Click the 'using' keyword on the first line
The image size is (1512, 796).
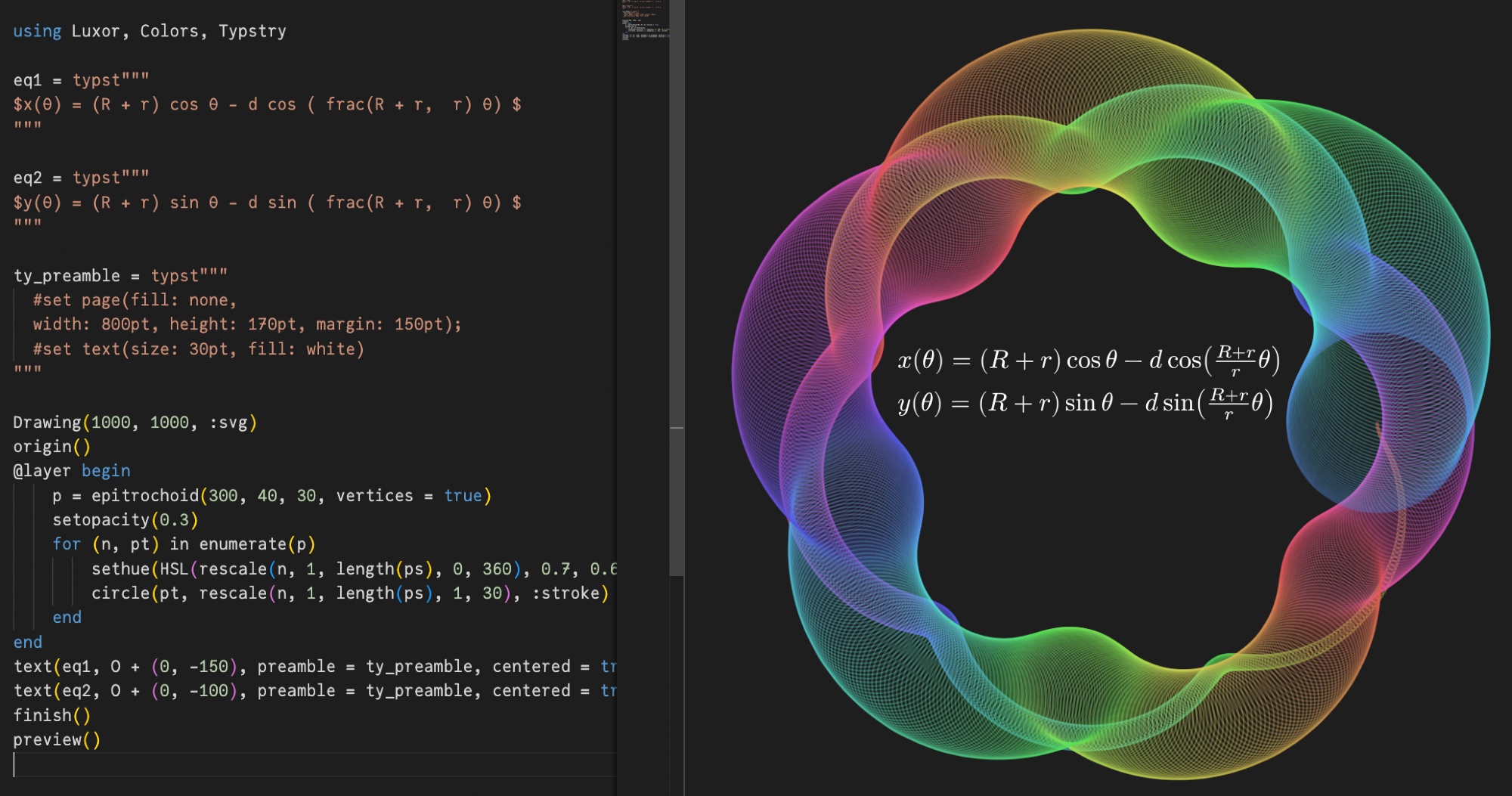click(x=37, y=31)
